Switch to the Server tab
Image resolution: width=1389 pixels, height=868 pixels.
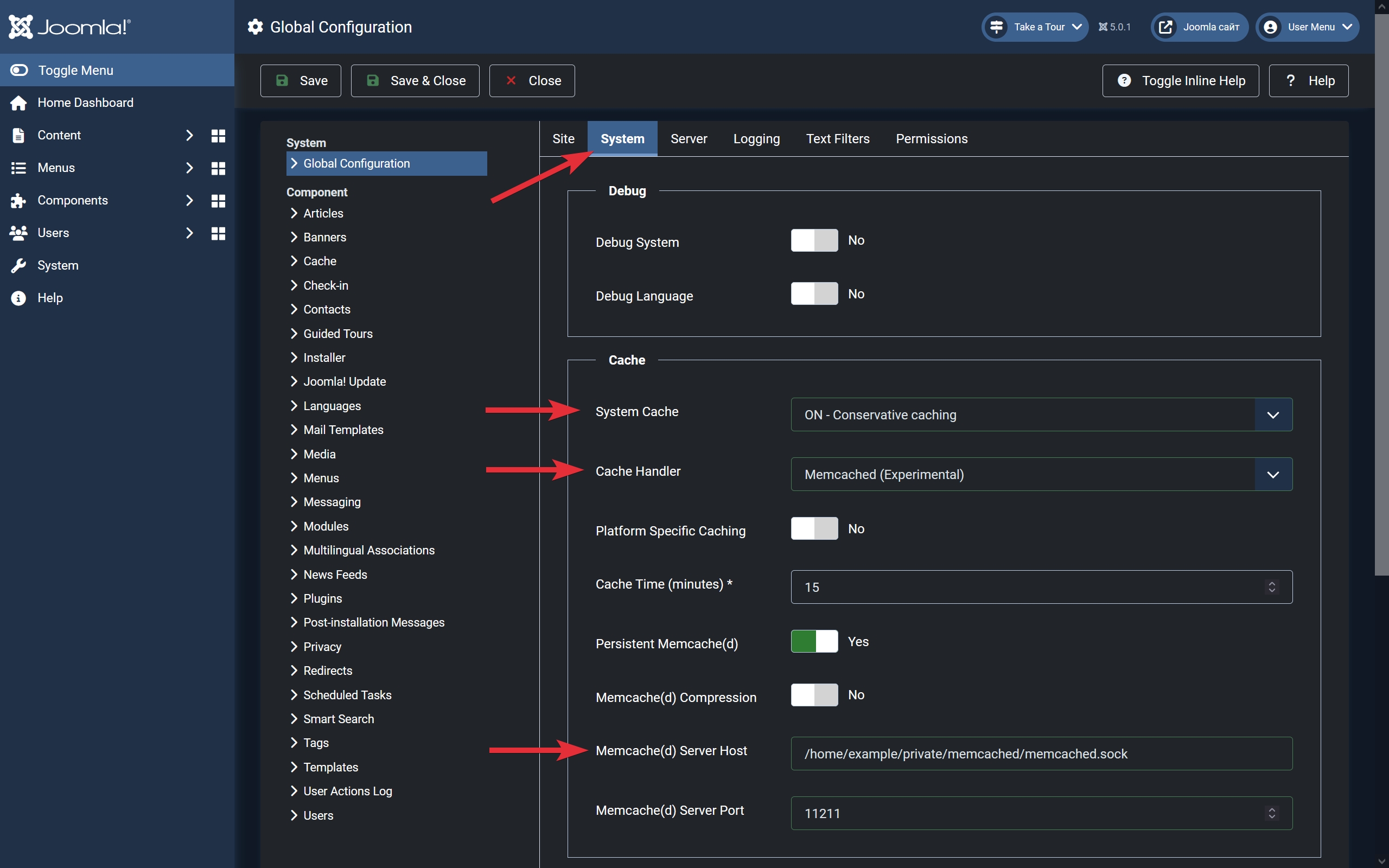(688, 138)
